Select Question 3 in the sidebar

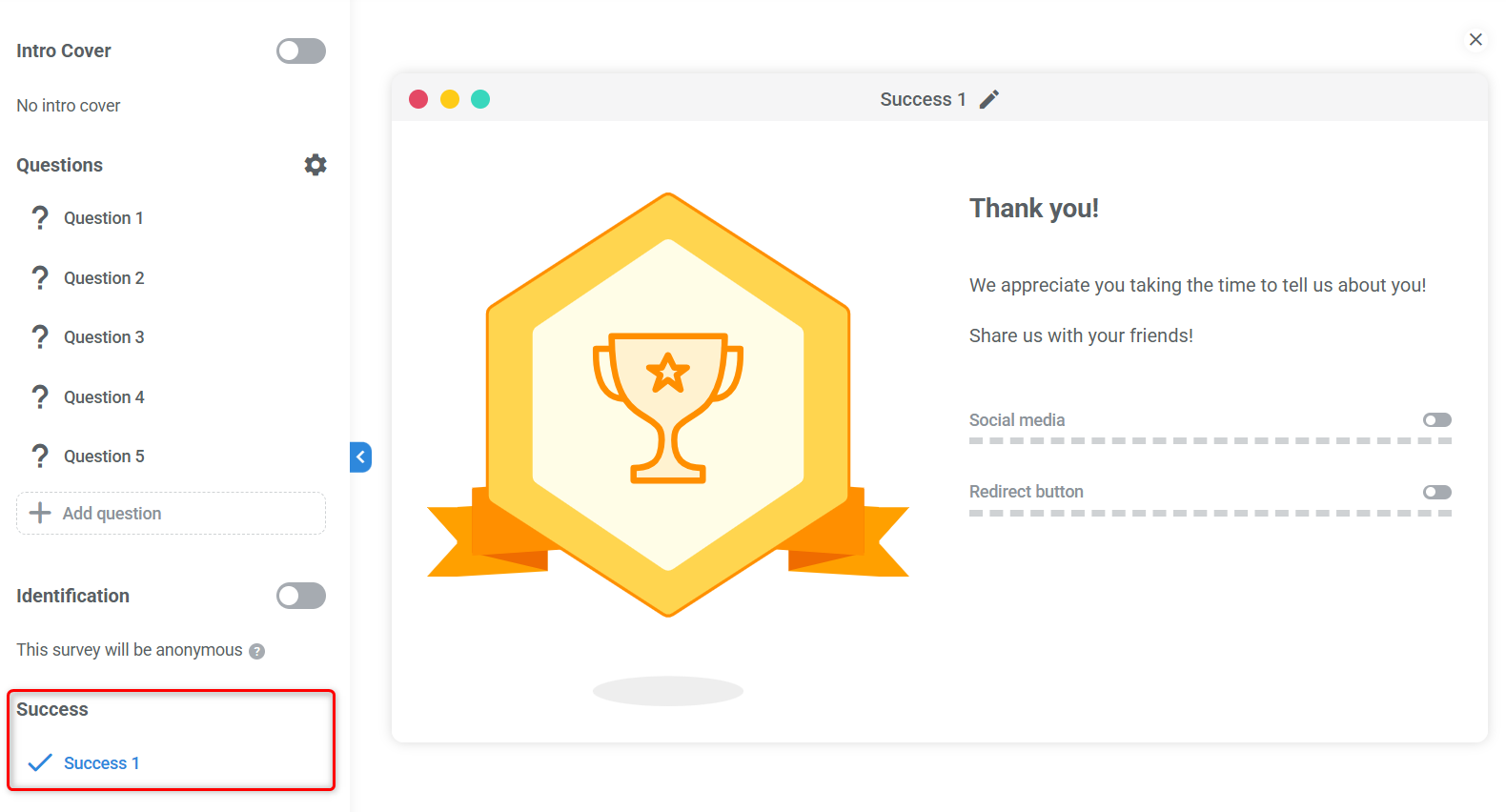103,336
